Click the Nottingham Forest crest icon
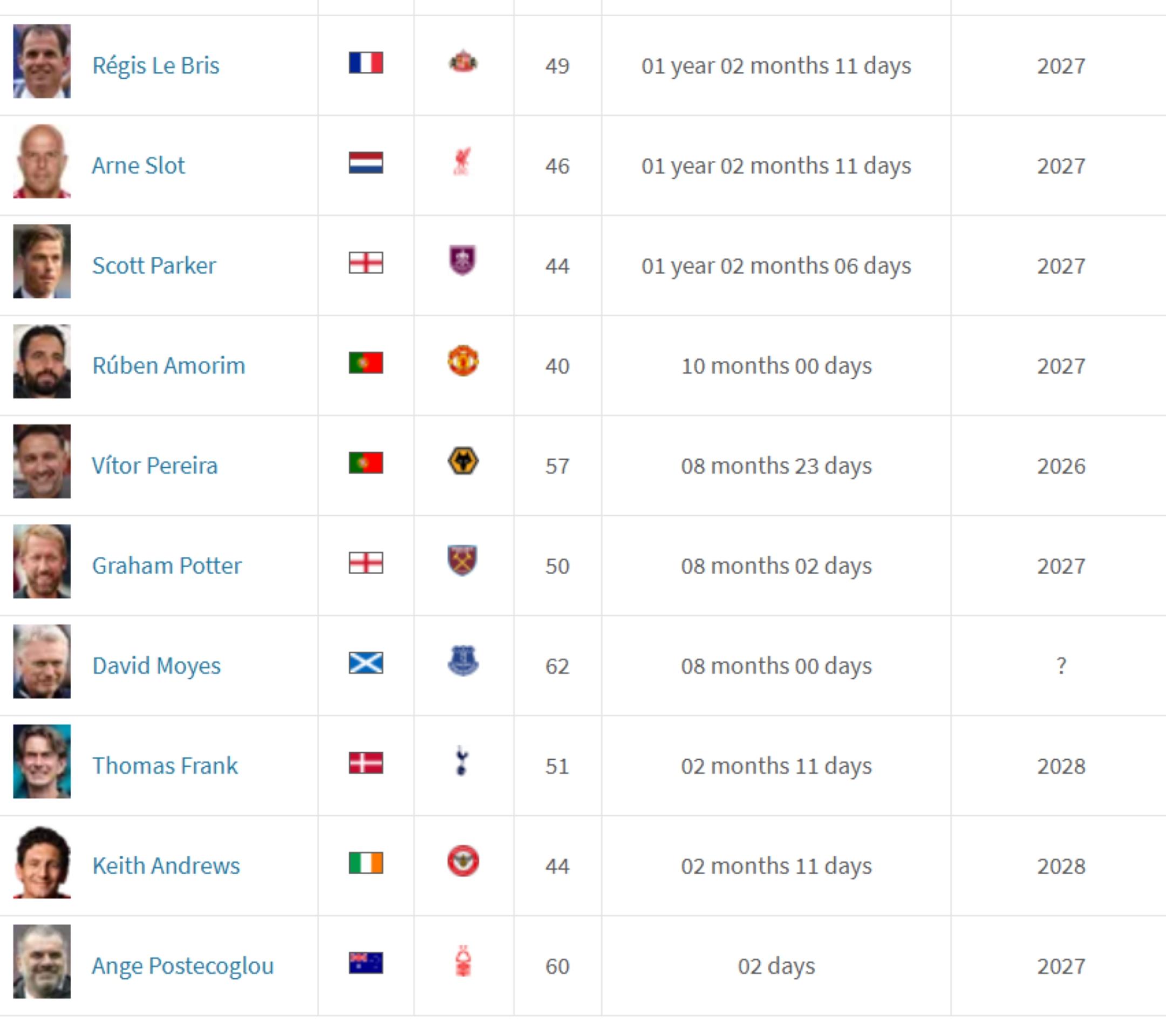1166x1036 pixels. [462, 962]
